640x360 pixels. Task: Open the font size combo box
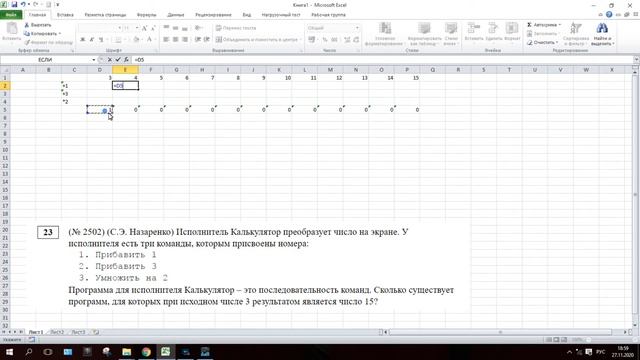[x=131, y=28]
